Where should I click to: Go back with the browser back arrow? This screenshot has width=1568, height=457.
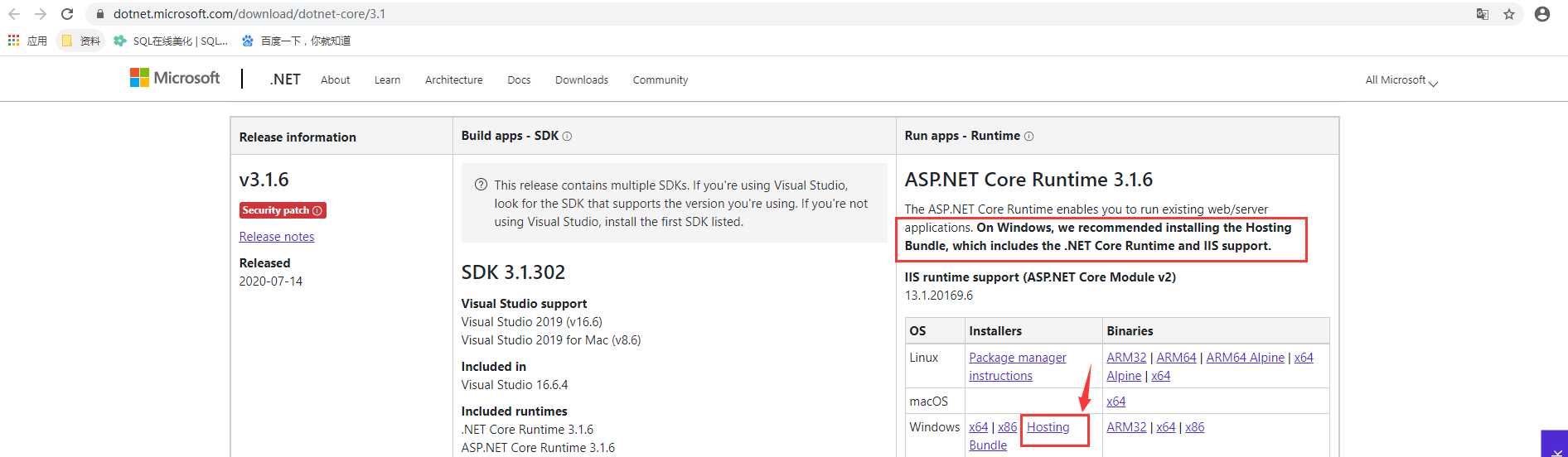coord(14,14)
